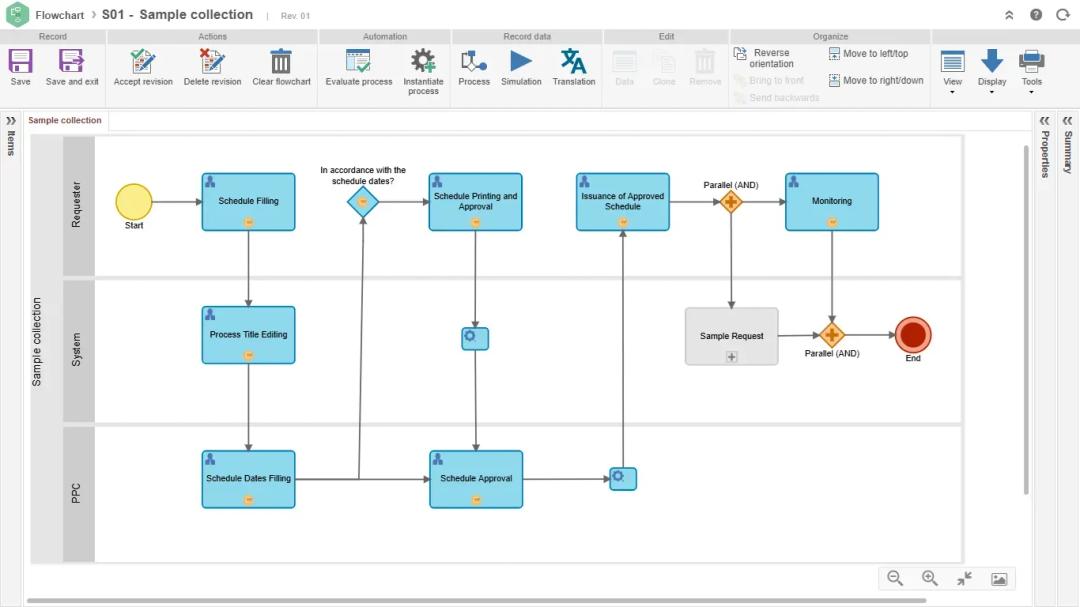Zoom out of the flowchart canvas
The height and width of the screenshot is (607, 1080).
[895, 578]
